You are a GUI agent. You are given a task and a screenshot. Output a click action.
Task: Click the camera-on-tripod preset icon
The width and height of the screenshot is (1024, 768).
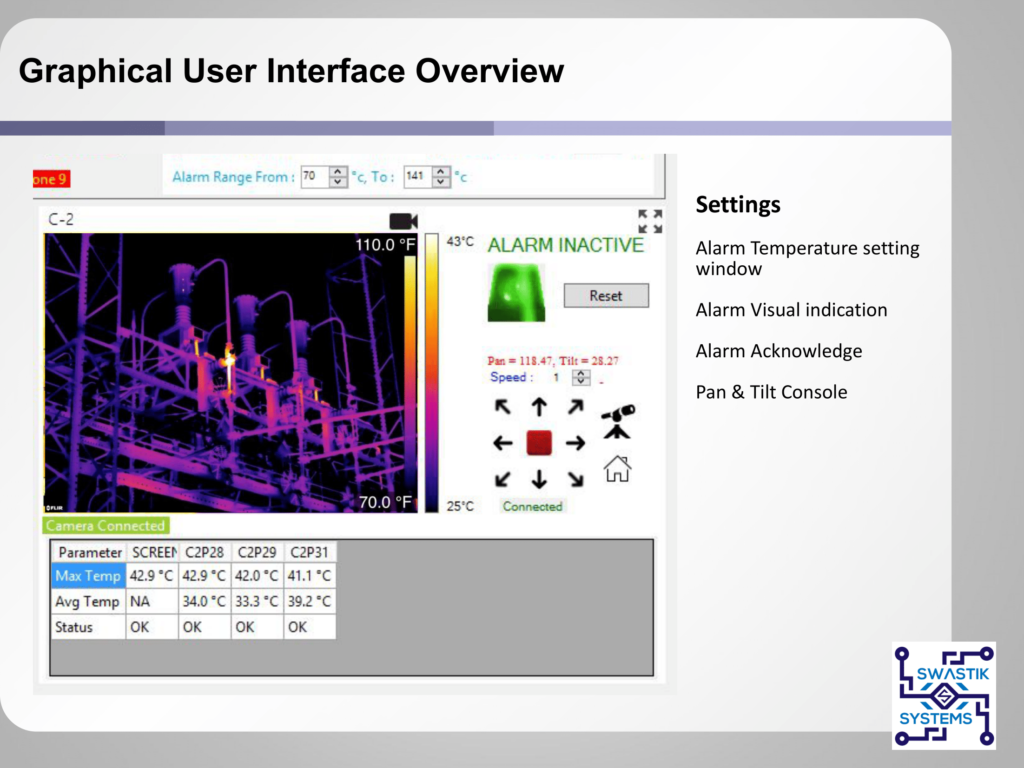(617, 422)
